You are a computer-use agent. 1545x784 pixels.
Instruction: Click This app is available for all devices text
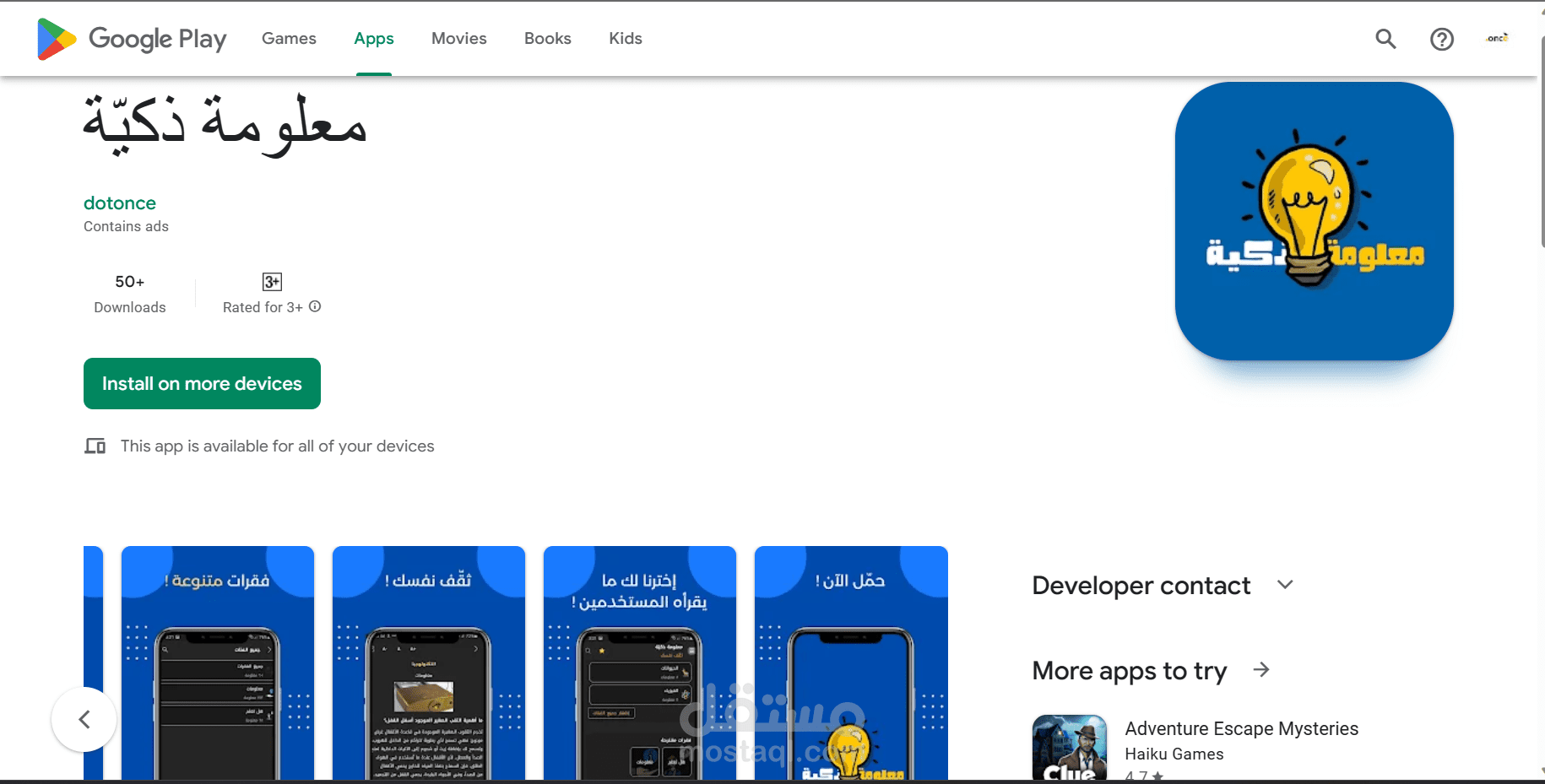click(x=277, y=446)
